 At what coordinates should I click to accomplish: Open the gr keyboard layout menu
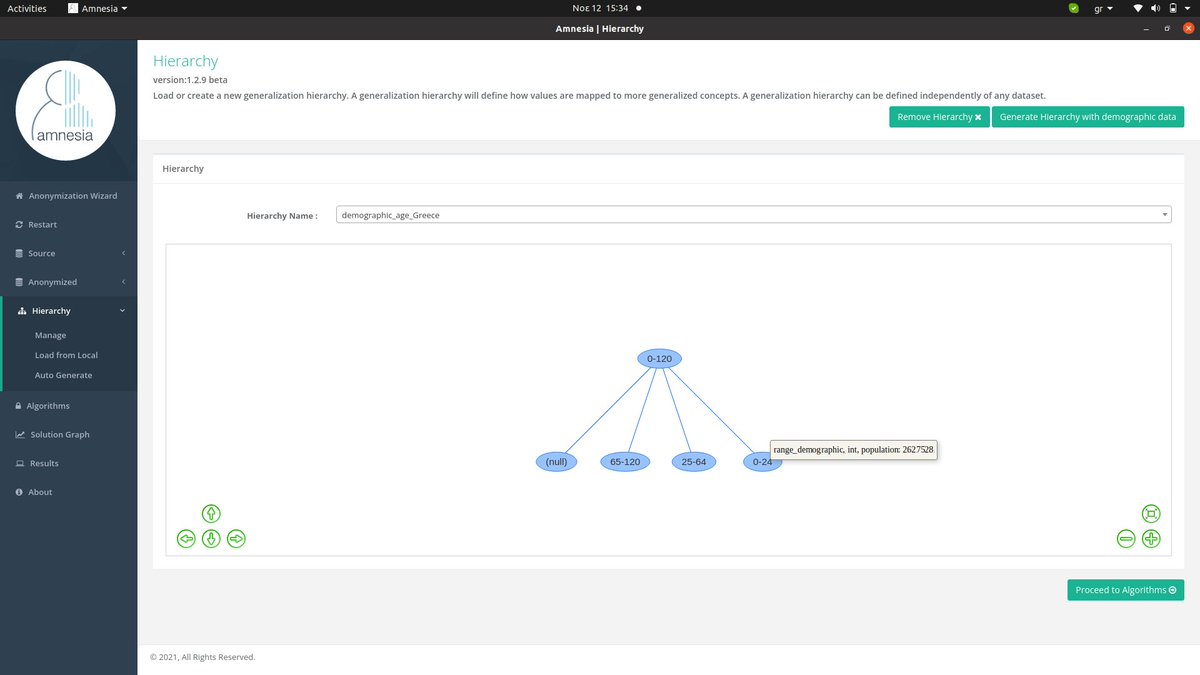(x=1104, y=8)
